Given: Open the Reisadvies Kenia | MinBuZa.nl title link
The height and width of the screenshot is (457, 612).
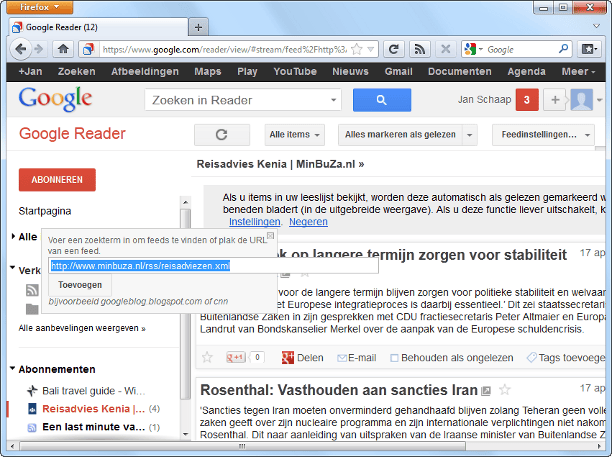Looking at the screenshot, I should click(280, 164).
